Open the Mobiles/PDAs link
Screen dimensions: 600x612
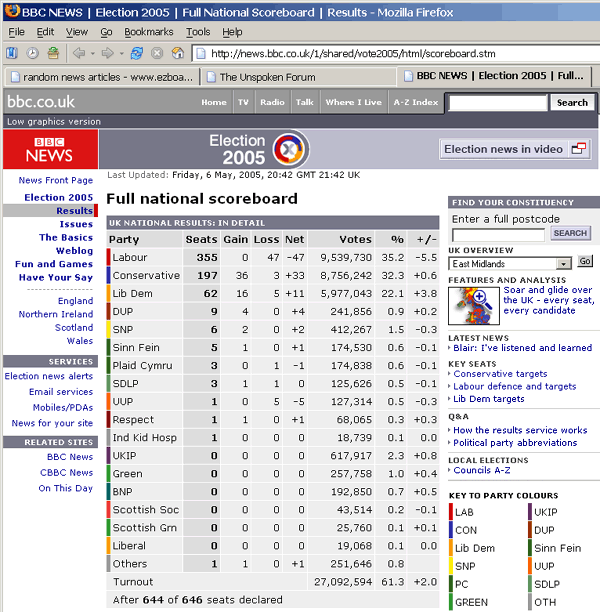click(63, 407)
